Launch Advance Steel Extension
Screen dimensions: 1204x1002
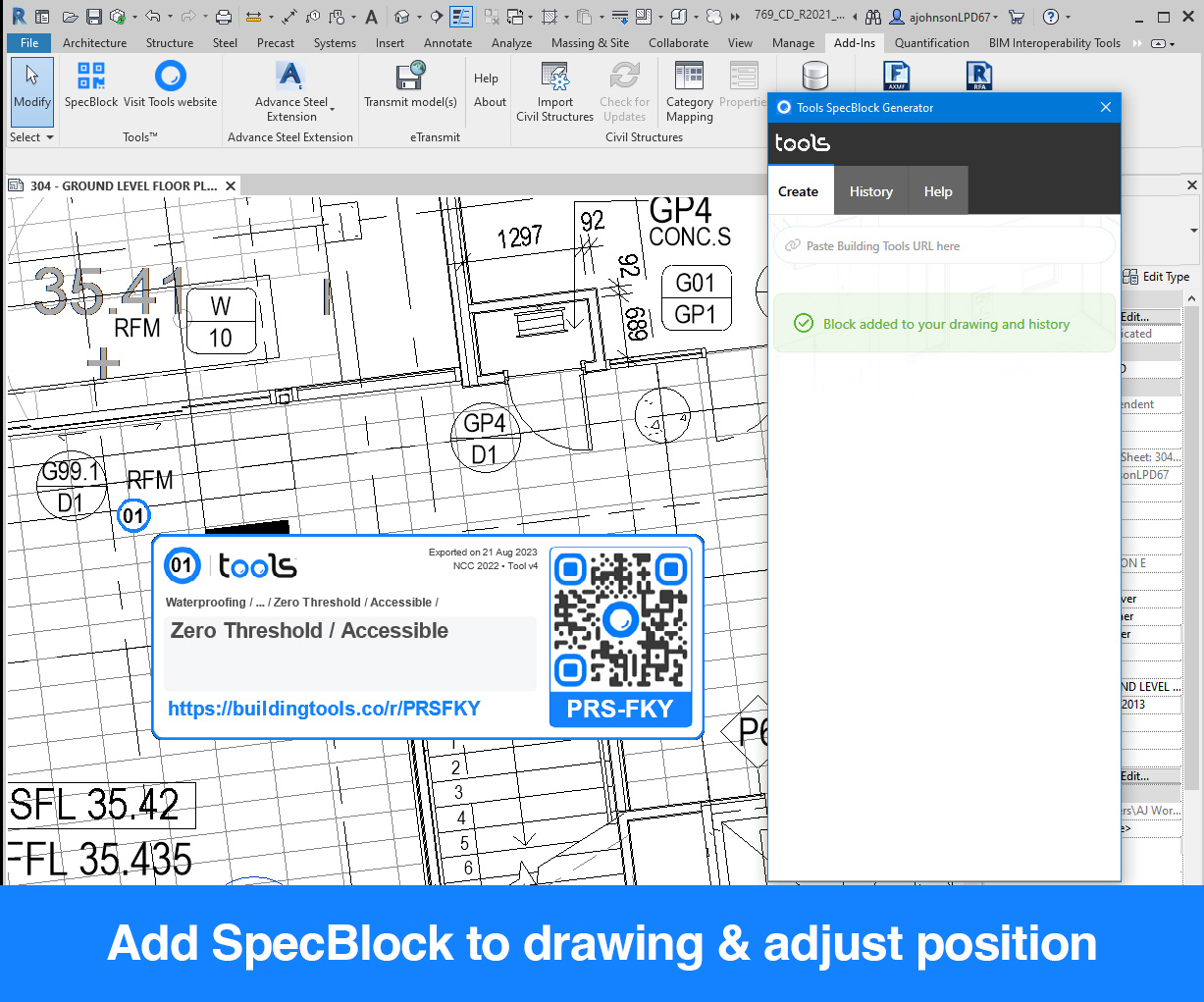click(x=291, y=91)
